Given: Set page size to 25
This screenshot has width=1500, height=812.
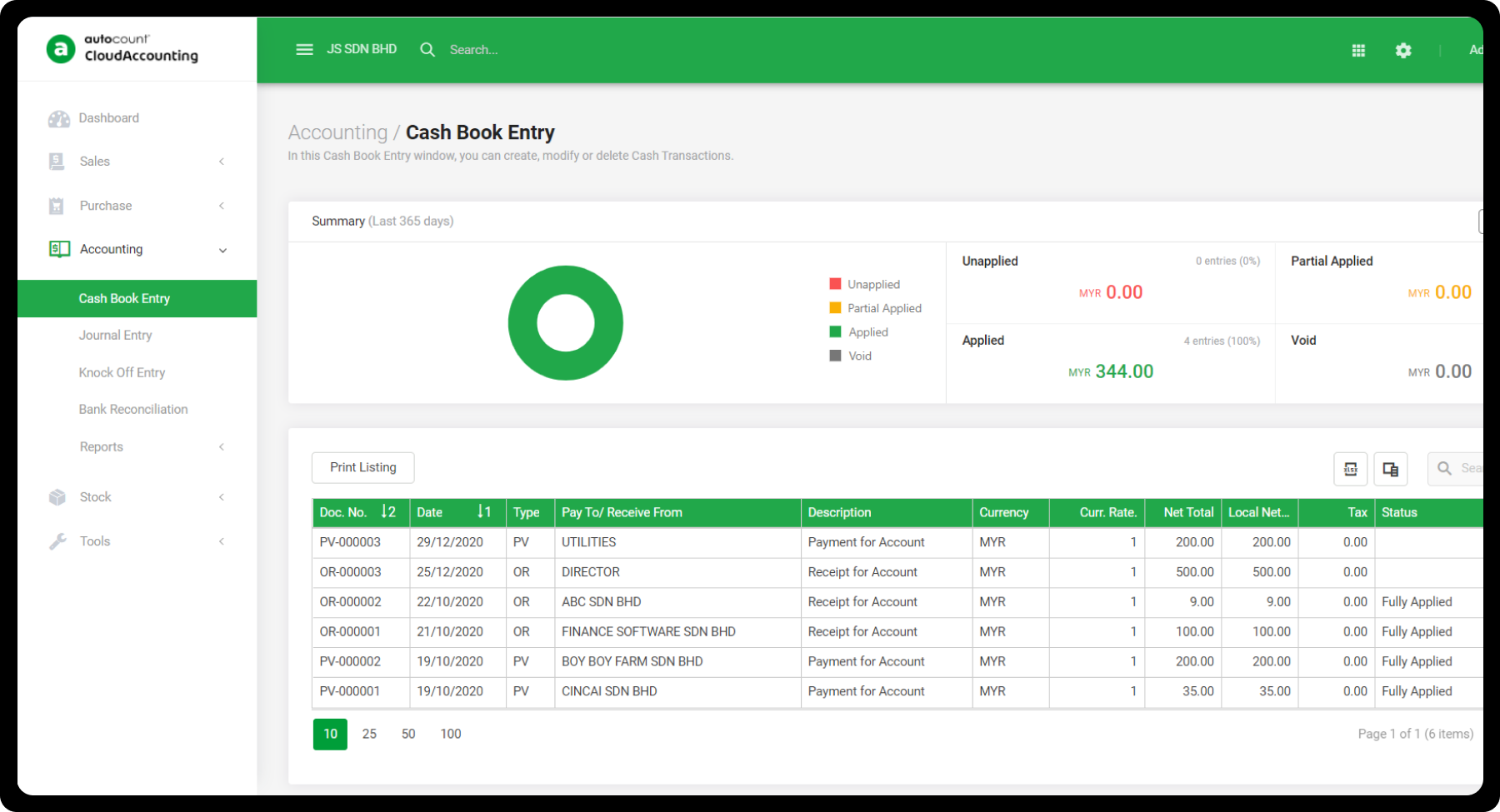Looking at the screenshot, I should 369,734.
